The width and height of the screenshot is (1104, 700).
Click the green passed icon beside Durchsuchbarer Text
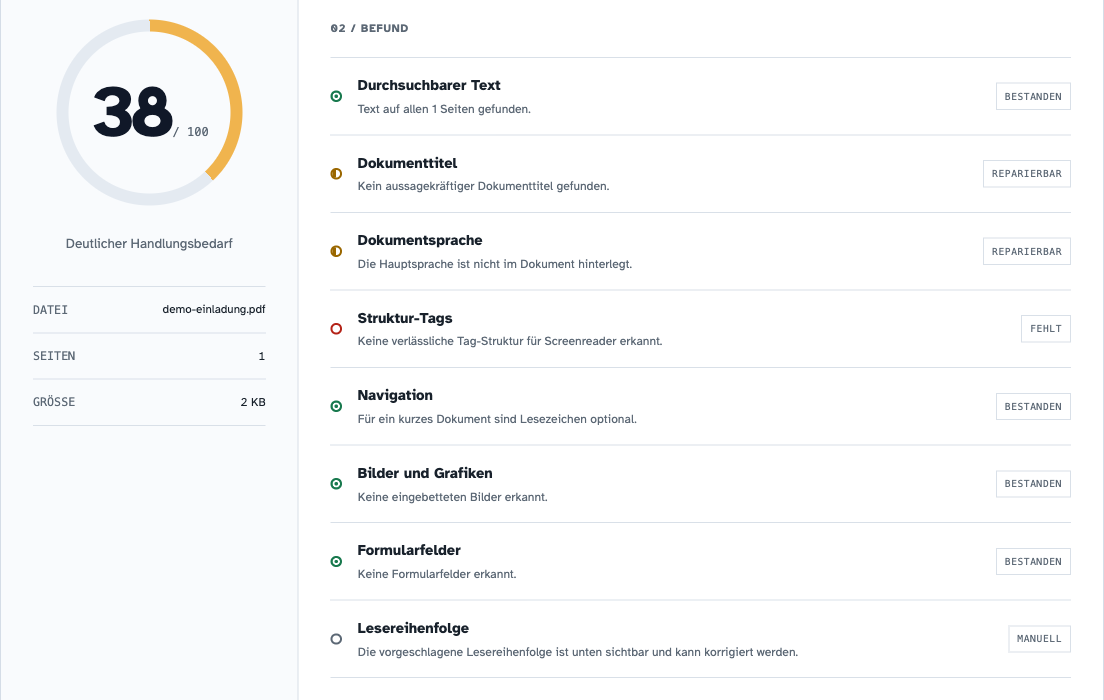coord(337,96)
